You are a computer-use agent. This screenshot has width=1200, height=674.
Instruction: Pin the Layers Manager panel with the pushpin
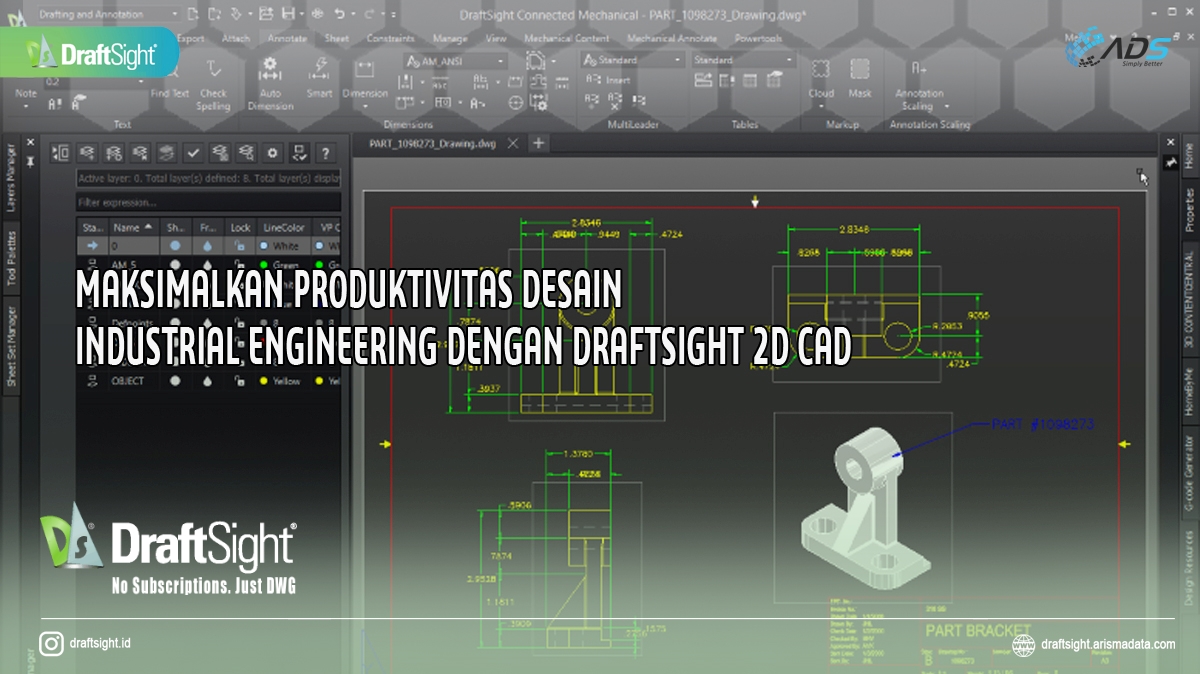pyautogui.click(x=30, y=160)
